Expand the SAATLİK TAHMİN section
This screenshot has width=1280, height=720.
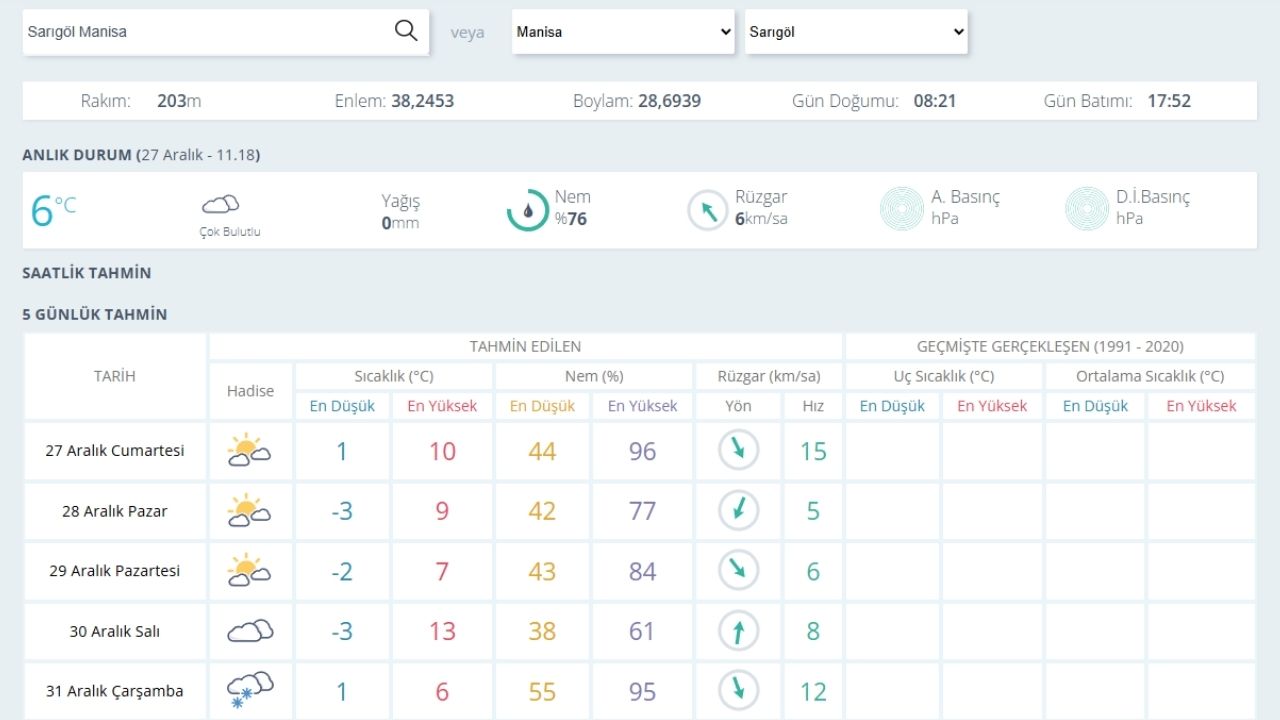(87, 273)
